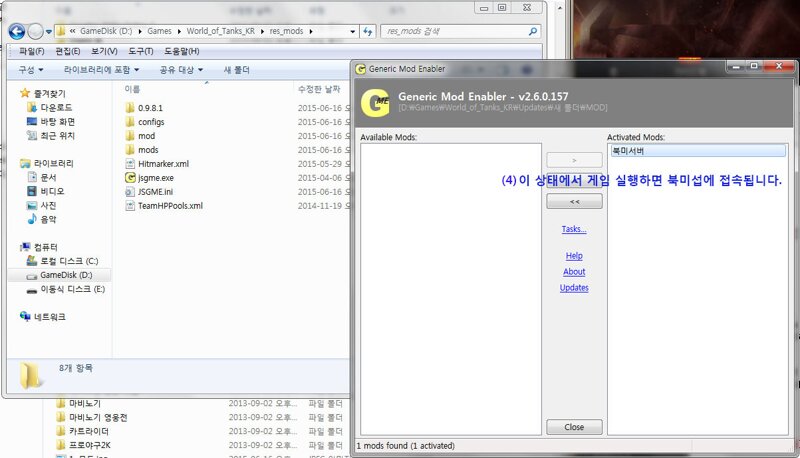Open 공유 대상 dropdown
This screenshot has width=800, height=458.
[181, 70]
